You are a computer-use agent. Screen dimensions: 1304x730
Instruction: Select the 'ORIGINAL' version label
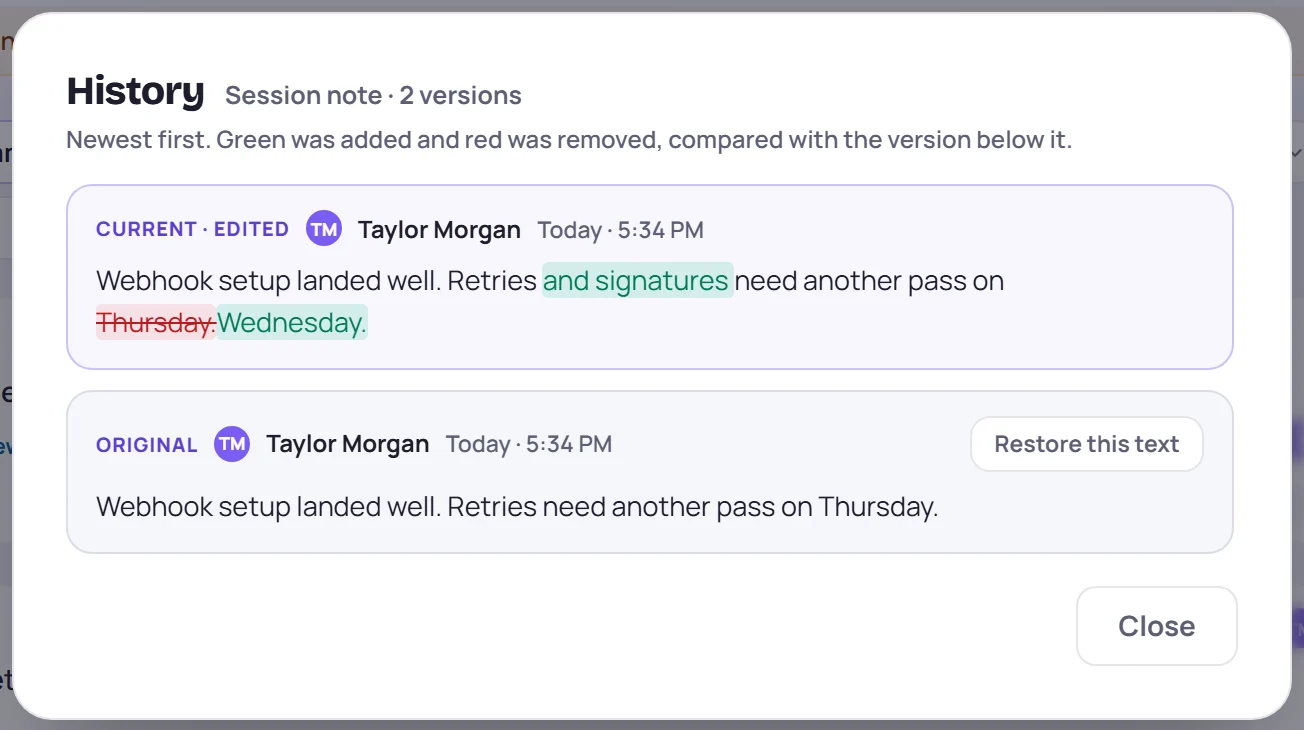pos(147,445)
